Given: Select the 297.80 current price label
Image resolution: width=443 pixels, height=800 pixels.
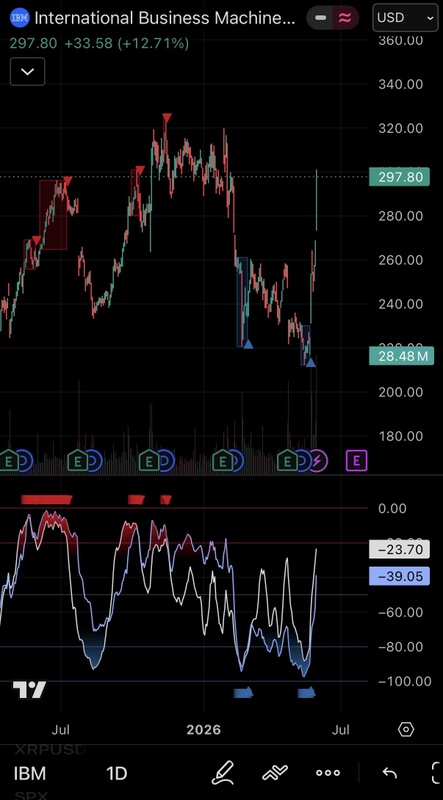Looking at the screenshot, I should click(400, 177).
